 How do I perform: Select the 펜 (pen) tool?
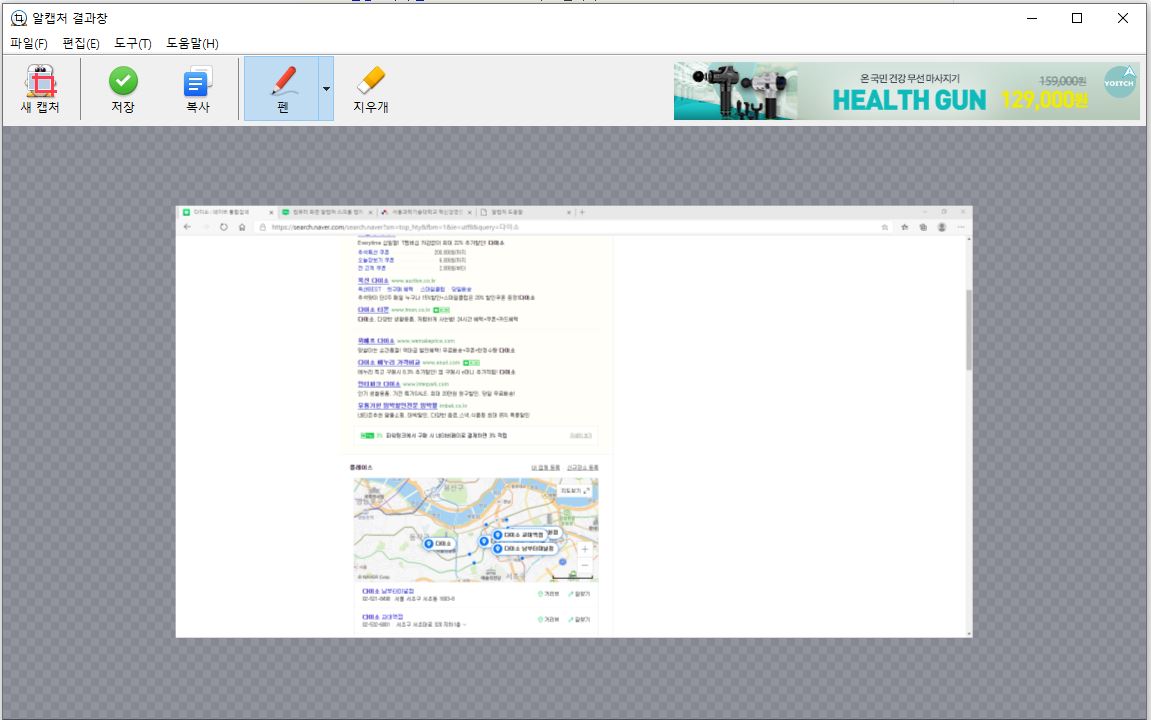(282, 89)
